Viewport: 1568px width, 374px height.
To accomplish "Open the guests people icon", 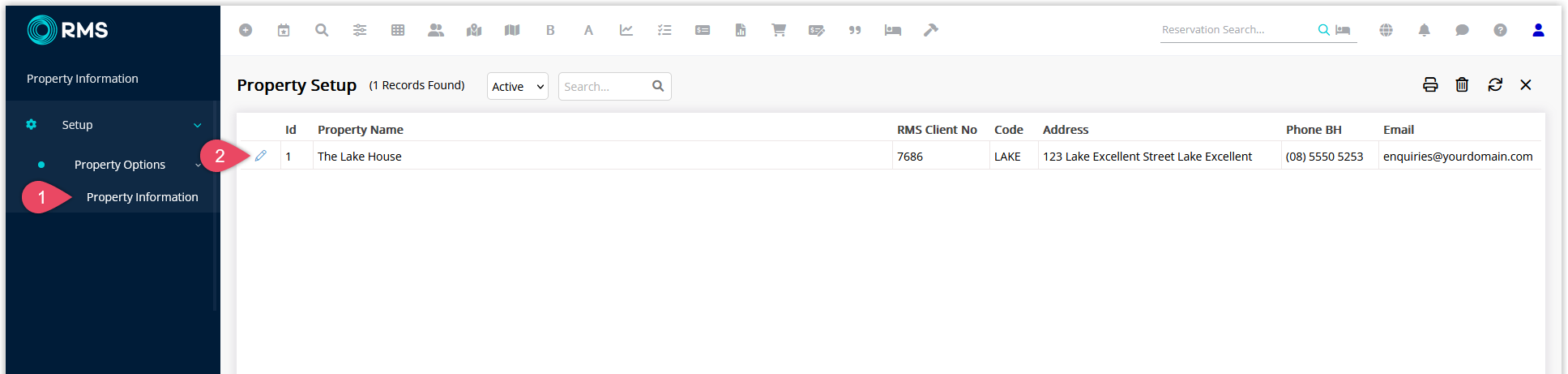I will click(x=436, y=30).
